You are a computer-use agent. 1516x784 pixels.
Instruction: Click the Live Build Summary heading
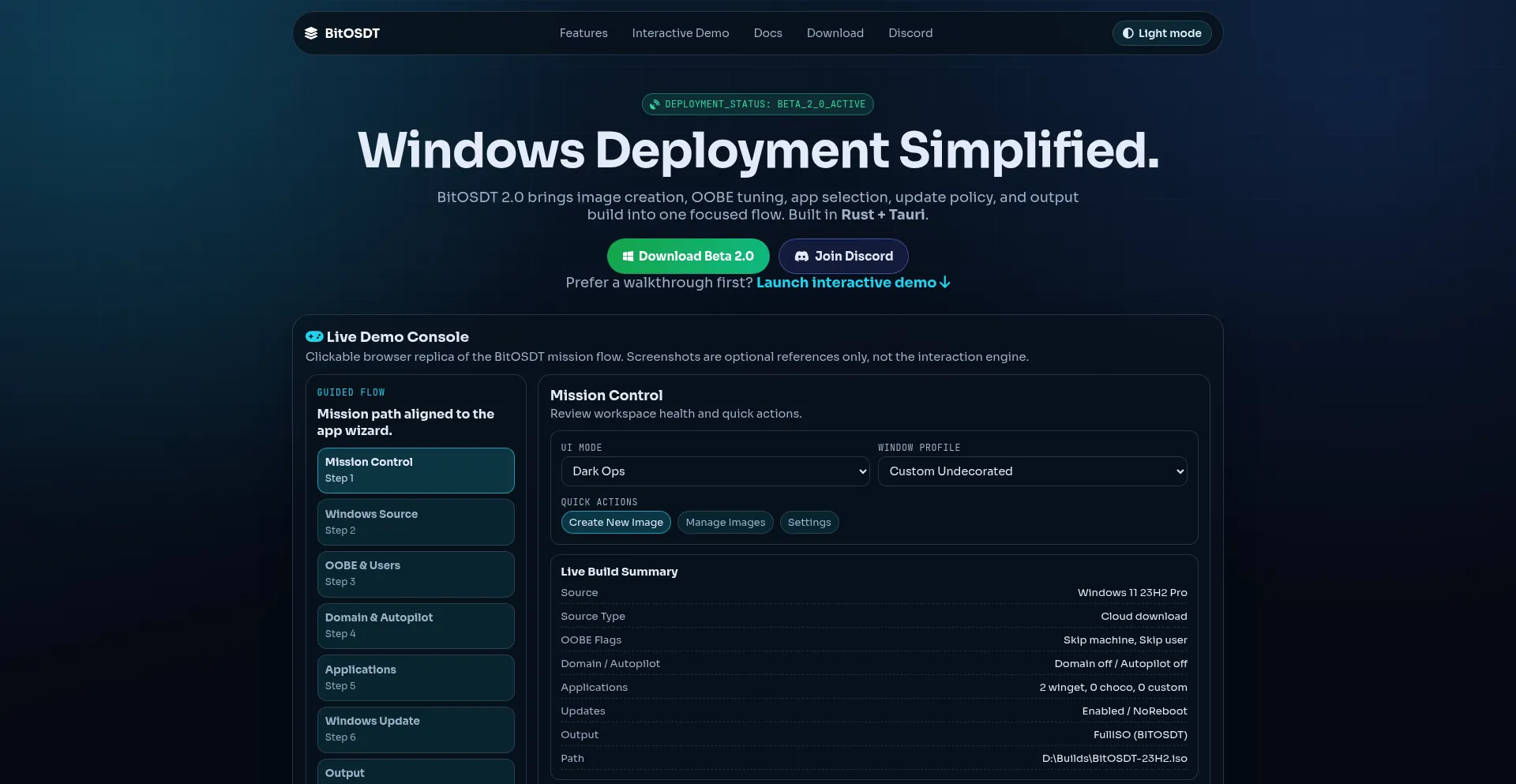coord(619,572)
